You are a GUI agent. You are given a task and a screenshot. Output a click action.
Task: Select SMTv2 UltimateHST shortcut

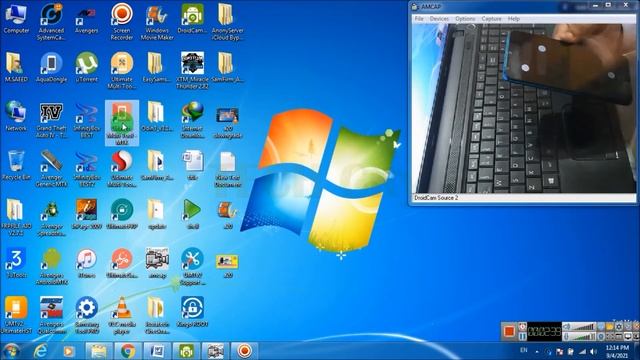point(16,316)
